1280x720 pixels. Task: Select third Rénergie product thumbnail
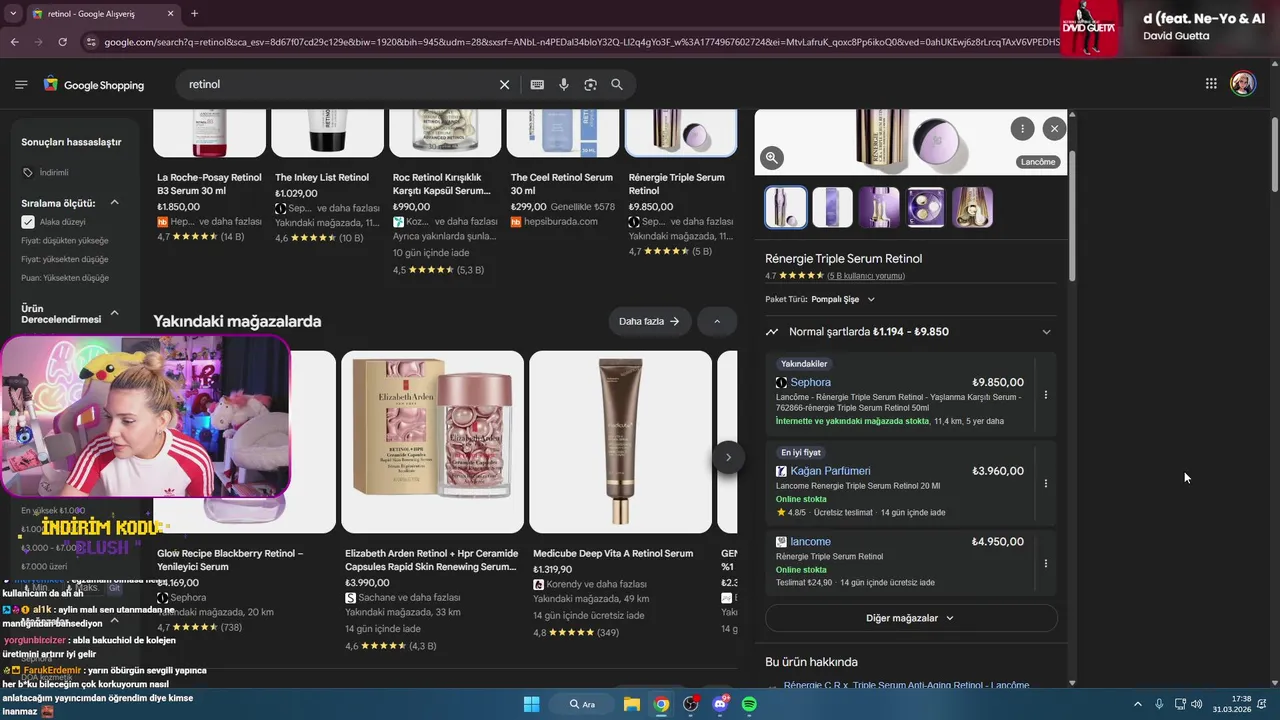879,207
